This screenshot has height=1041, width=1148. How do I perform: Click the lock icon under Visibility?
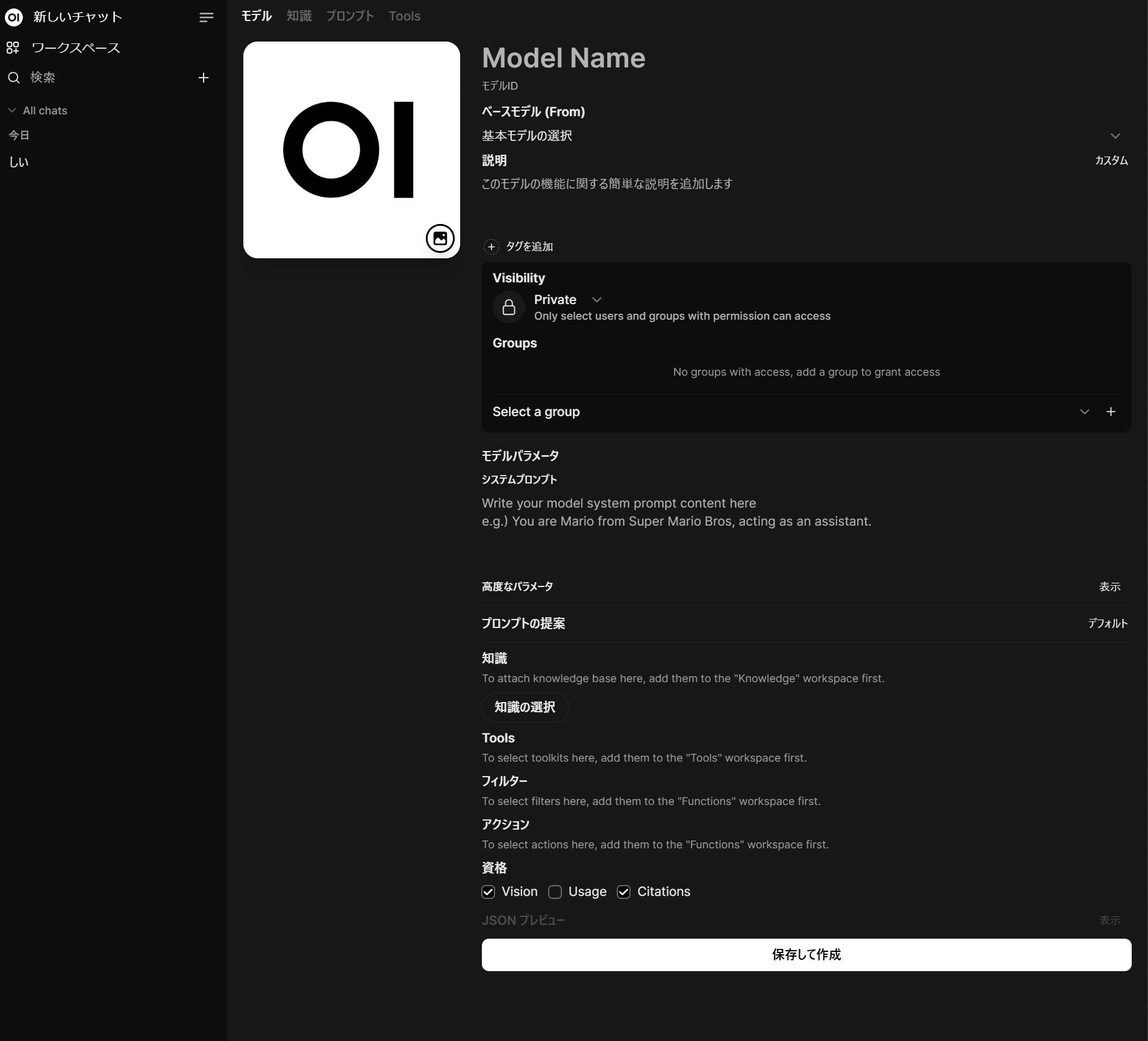pos(508,307)
